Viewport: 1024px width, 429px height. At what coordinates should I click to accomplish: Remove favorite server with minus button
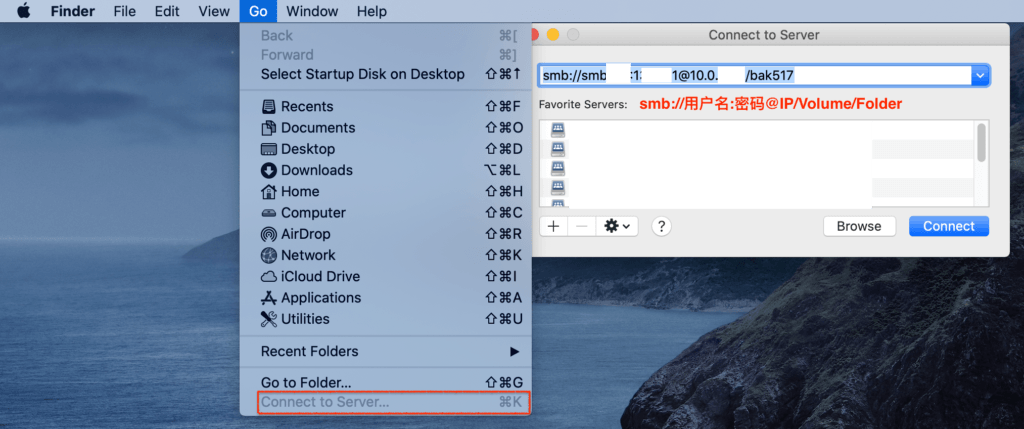(582, 227)
